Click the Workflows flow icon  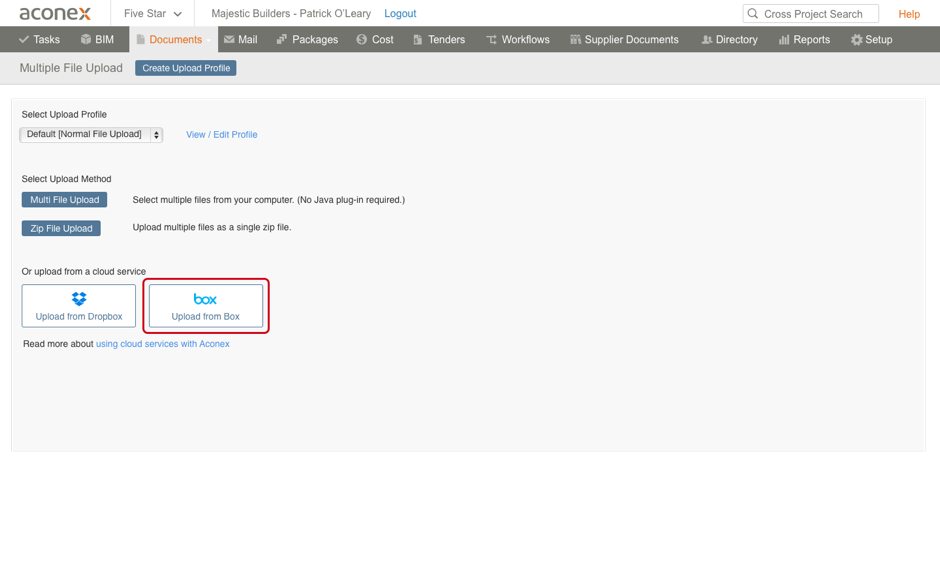click(492, 40)
